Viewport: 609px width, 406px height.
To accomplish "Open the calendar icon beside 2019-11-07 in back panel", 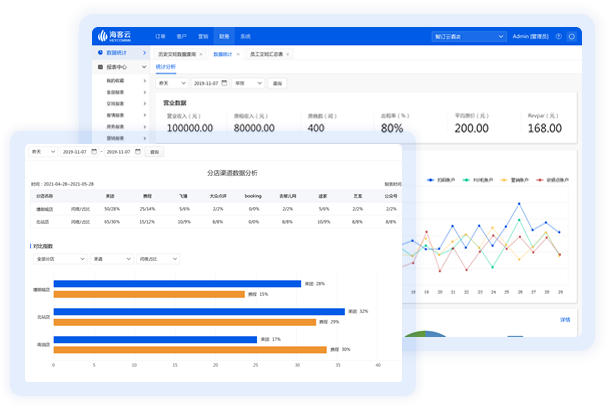I will tap(224, 83).
